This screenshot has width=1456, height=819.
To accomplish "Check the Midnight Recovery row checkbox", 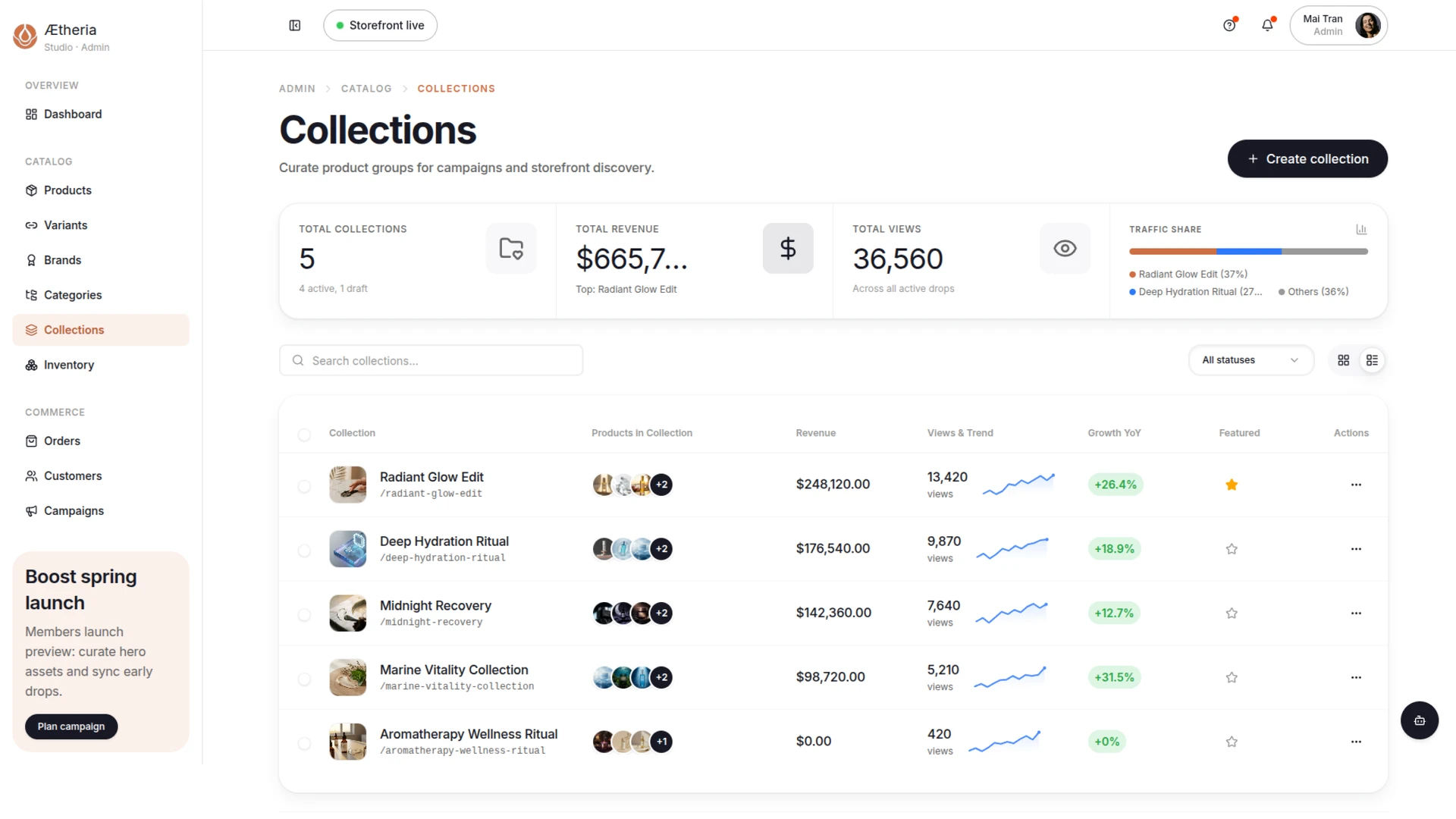I will click(304, 615).
